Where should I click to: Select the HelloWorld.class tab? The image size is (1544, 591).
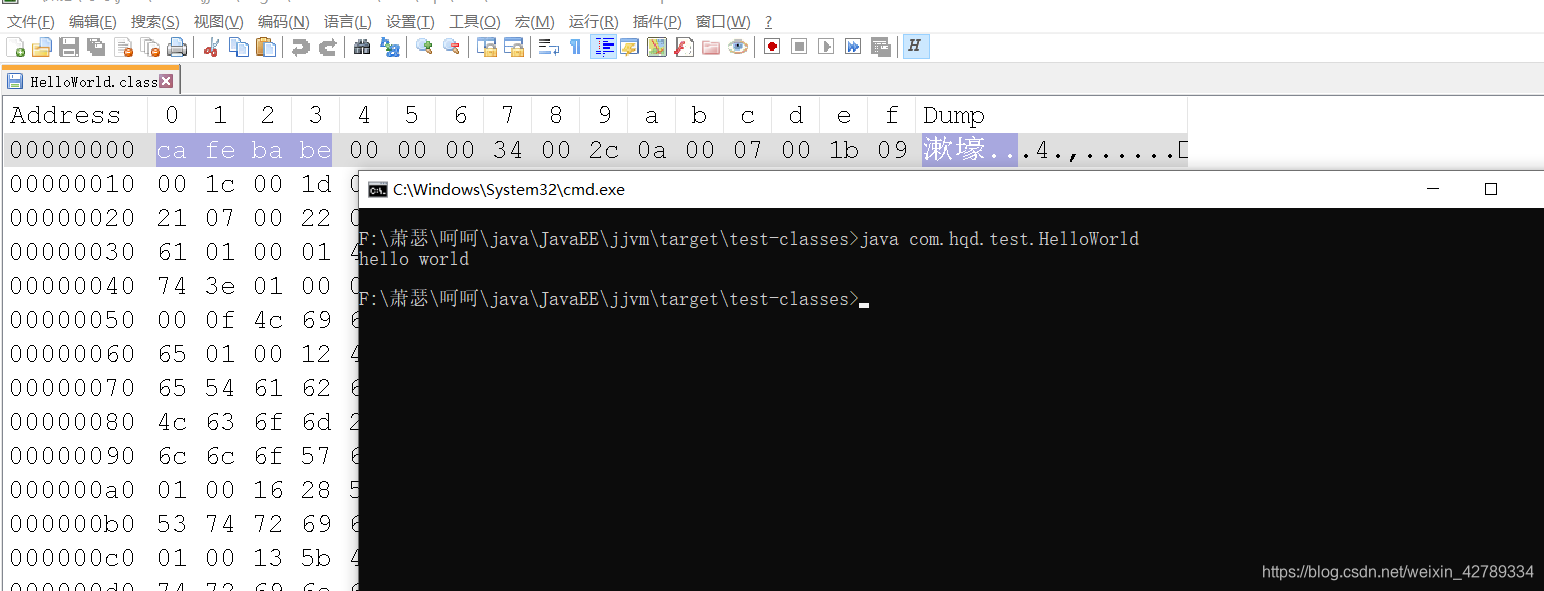[90, 81]
